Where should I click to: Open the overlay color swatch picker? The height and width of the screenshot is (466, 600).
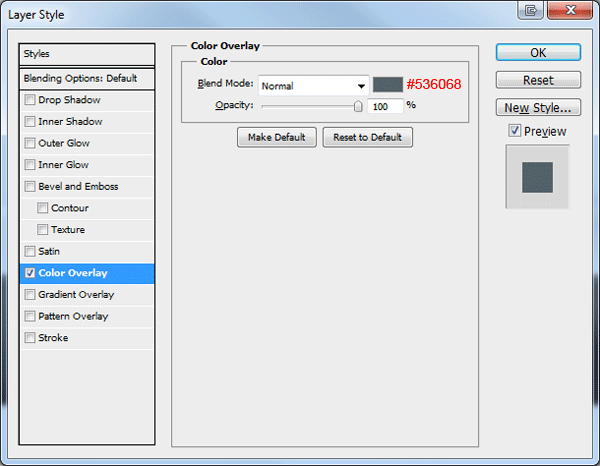coord(388,85)
